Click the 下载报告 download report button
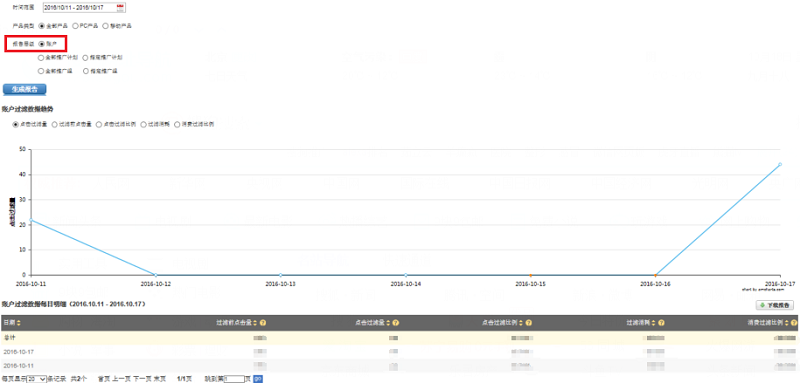Viewport: 800px width, 383px height. tap(774, 305)
